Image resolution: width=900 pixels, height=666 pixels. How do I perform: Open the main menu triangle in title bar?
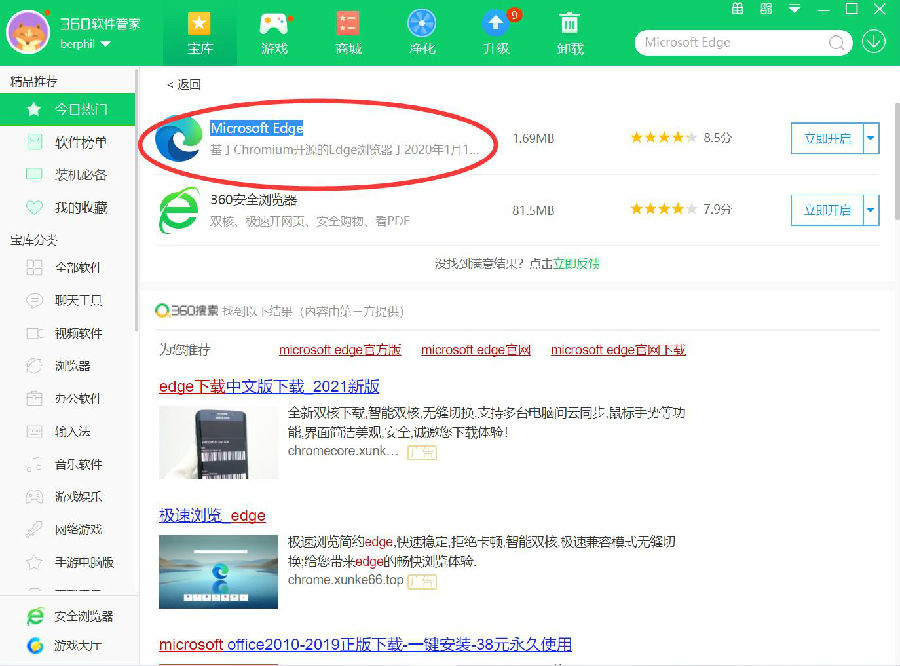tap(795, 9)
